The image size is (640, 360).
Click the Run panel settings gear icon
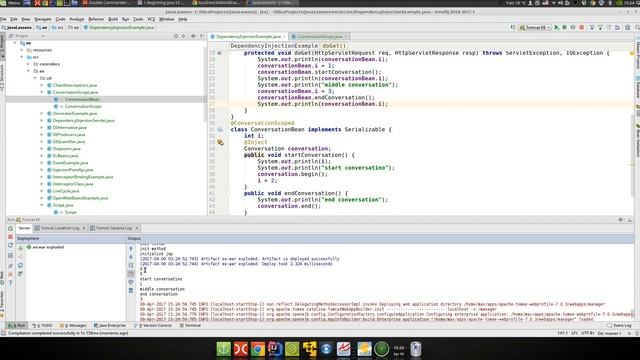[x=621, y=220]
